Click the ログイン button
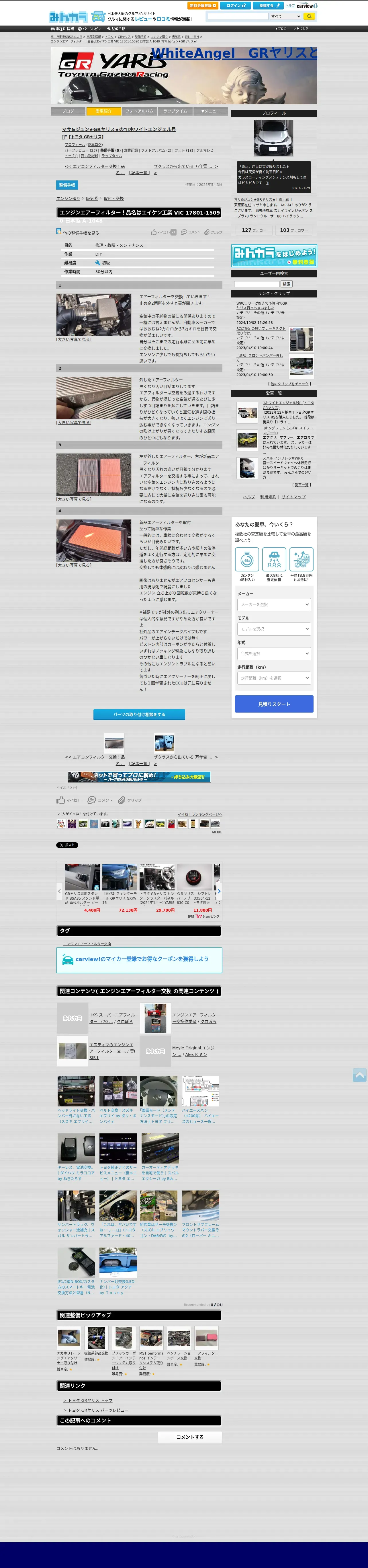Image resolution: width=368 pixels, height=1568 pixels. pyautogui.click(x=235, y=5)
